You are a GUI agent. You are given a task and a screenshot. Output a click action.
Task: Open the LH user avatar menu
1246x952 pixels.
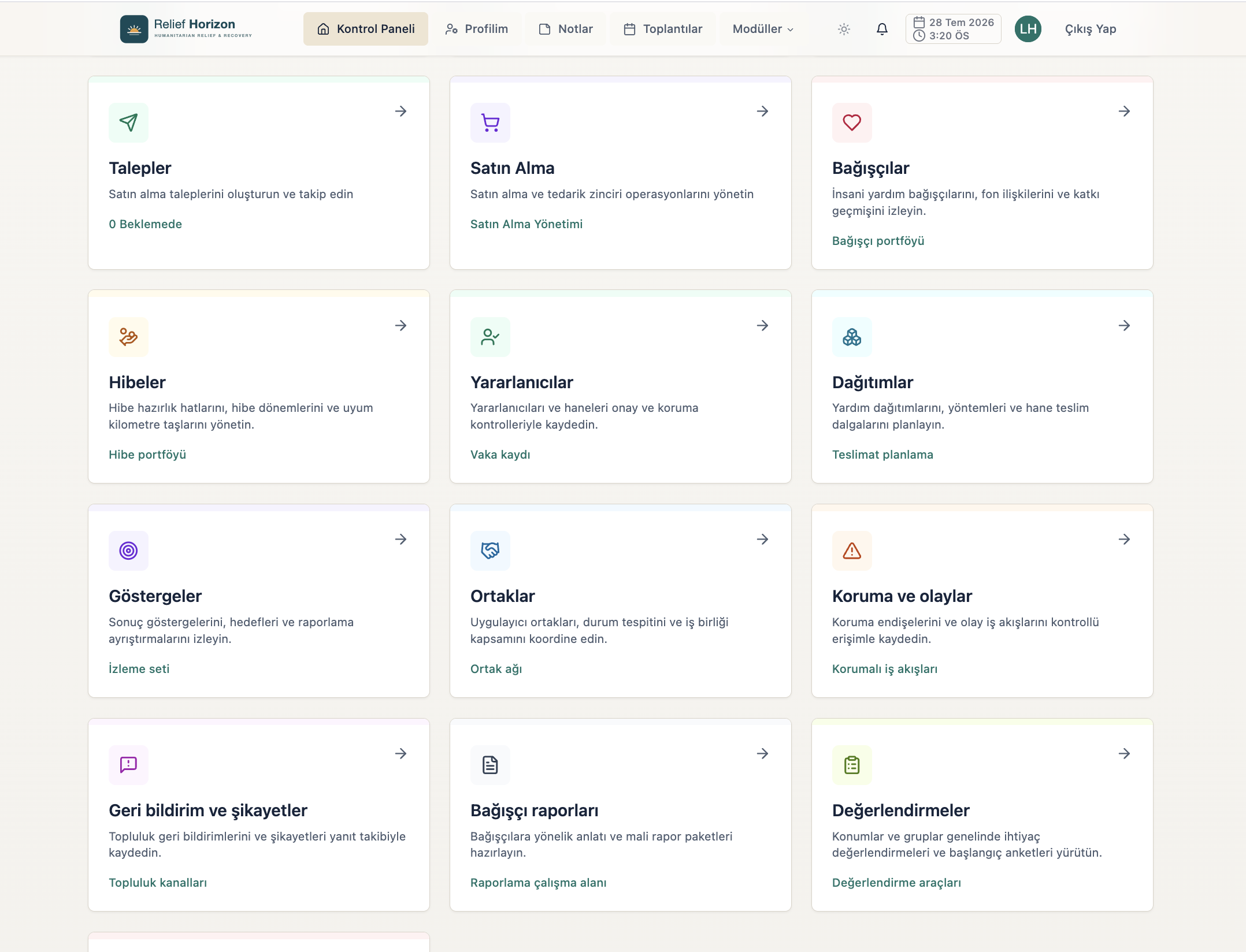tap(1028, 29)
